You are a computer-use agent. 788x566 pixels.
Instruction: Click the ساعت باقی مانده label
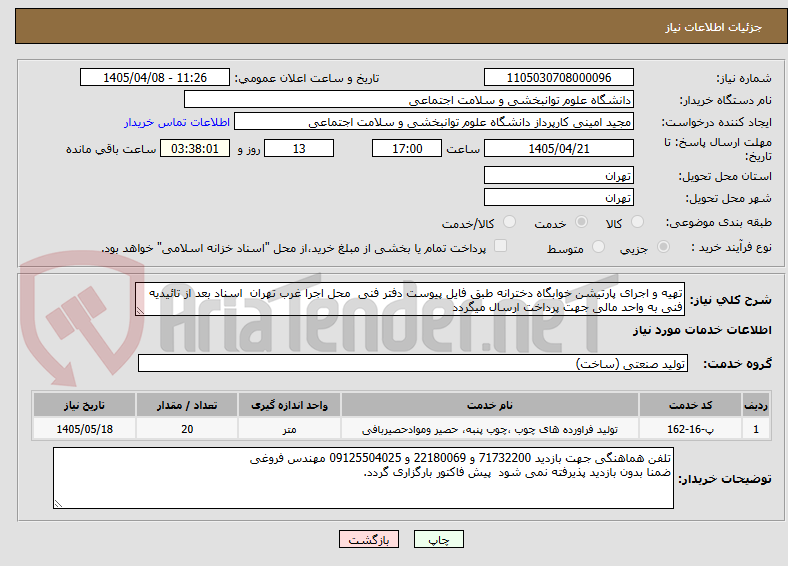(x=111, y=149)
